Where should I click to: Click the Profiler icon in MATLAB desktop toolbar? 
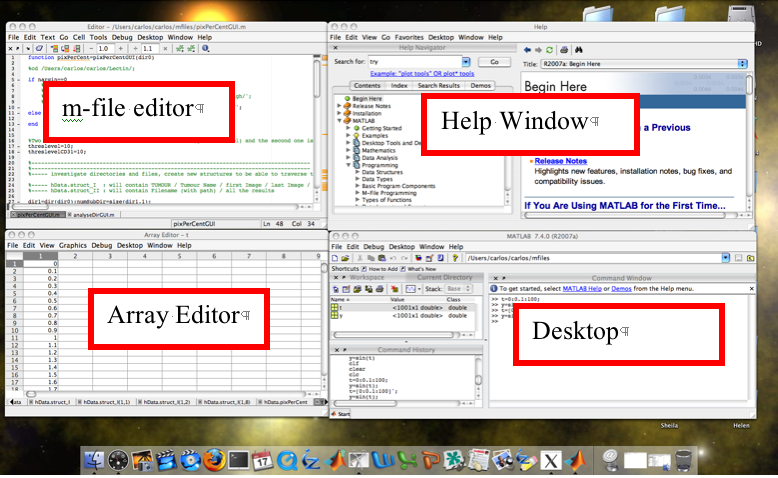(x=440, y=258)
